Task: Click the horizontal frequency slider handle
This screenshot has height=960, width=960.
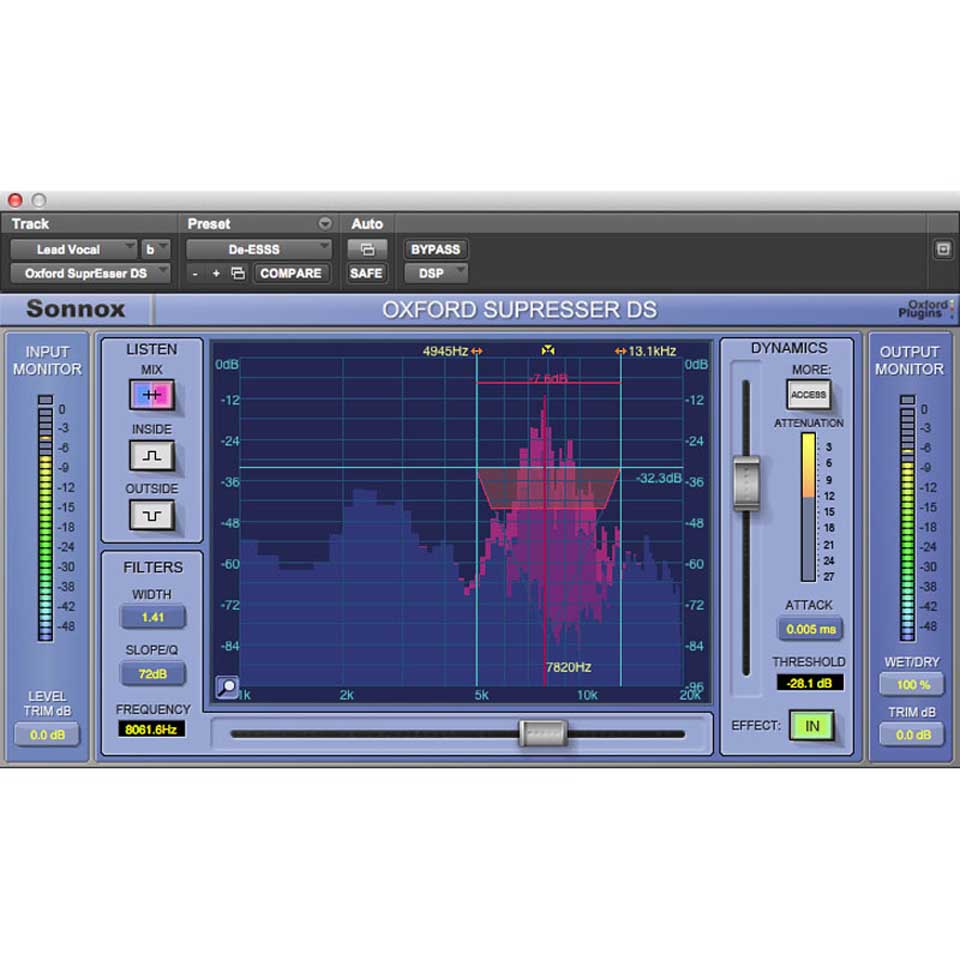Action: (x=543, y=734)
